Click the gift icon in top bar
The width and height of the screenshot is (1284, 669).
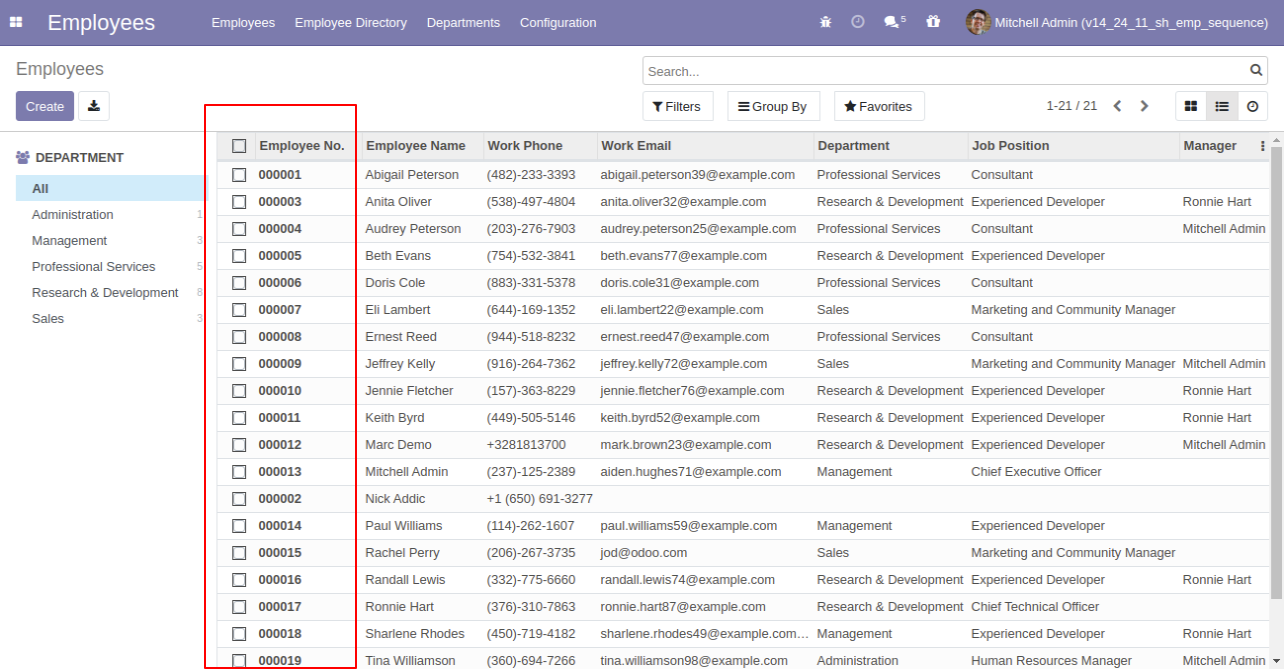pos(933,22)
